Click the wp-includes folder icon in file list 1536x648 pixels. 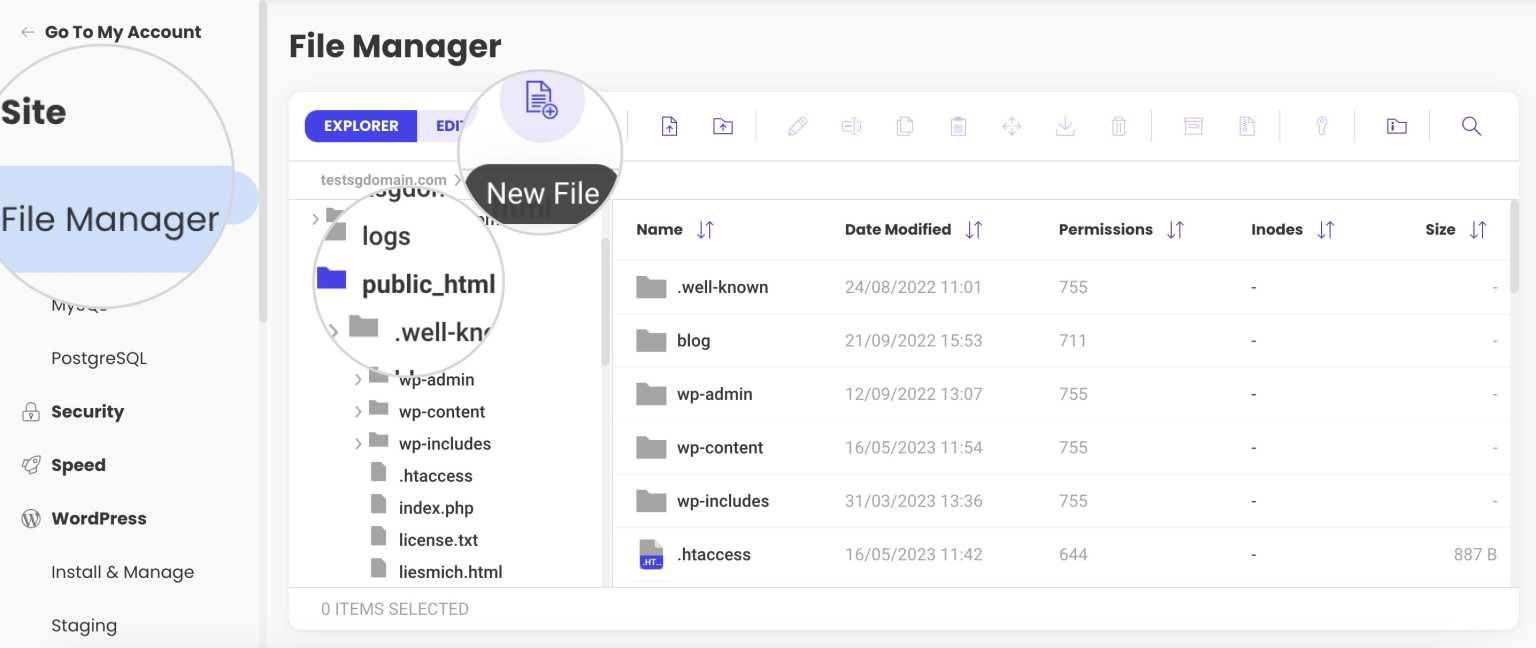pyautogui.click(x=651, y=501)
